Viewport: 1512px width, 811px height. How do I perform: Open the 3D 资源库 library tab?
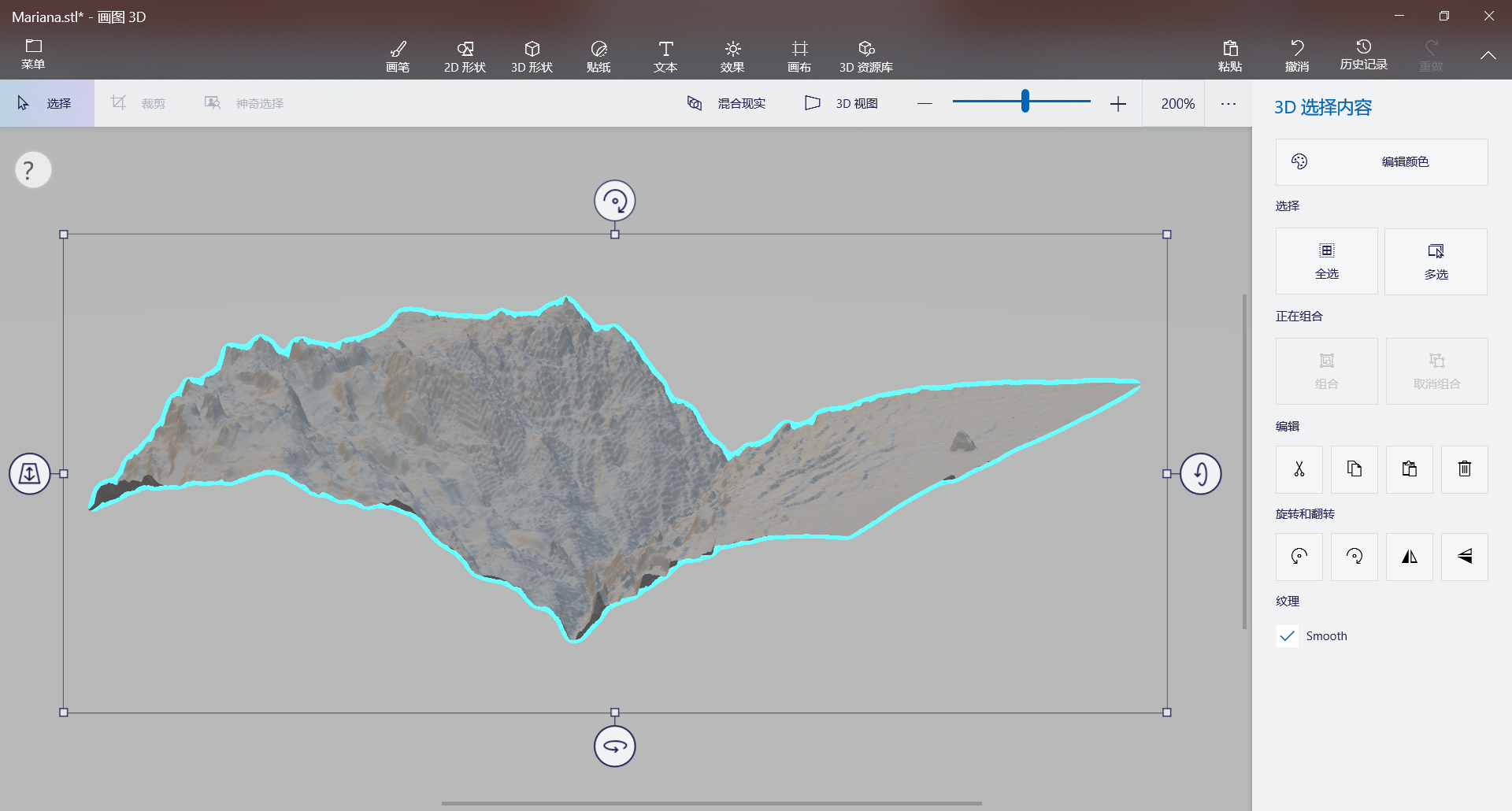(x=865, y=56)
